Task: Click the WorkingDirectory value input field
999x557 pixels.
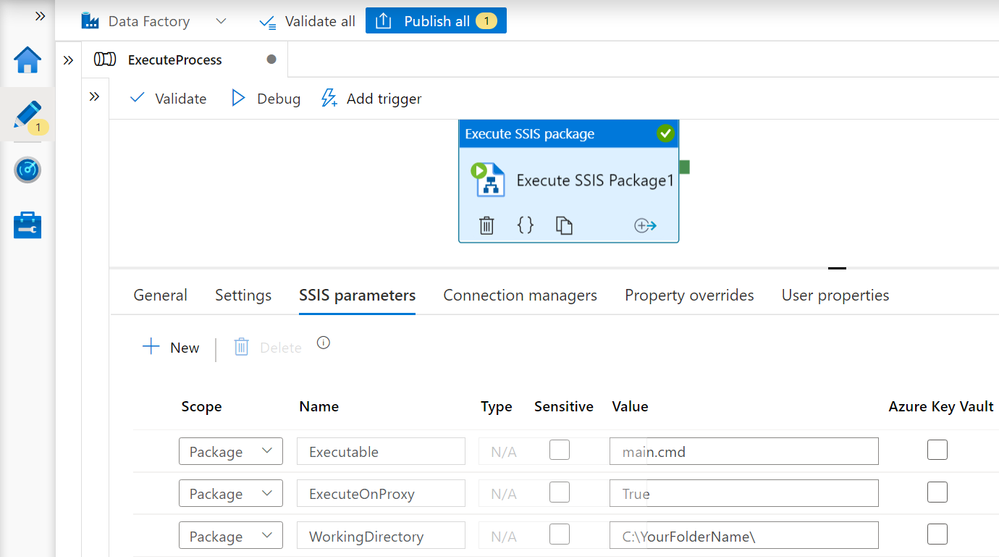Action: tap(743, 536)
